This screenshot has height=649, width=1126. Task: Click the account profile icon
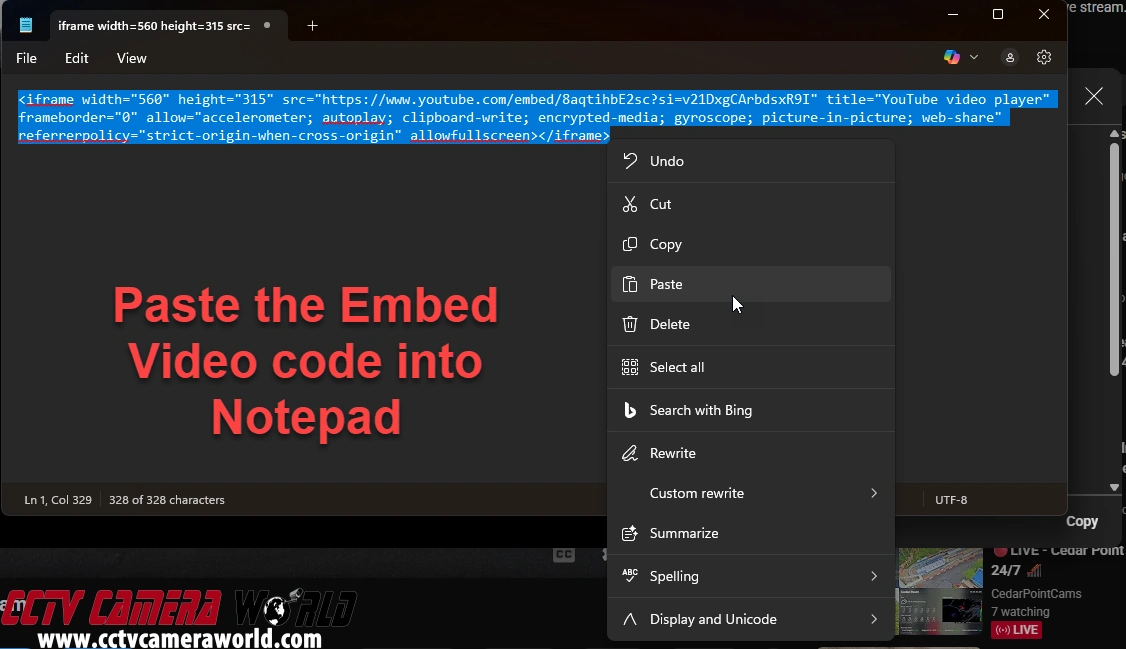(x=1010, y=58)
